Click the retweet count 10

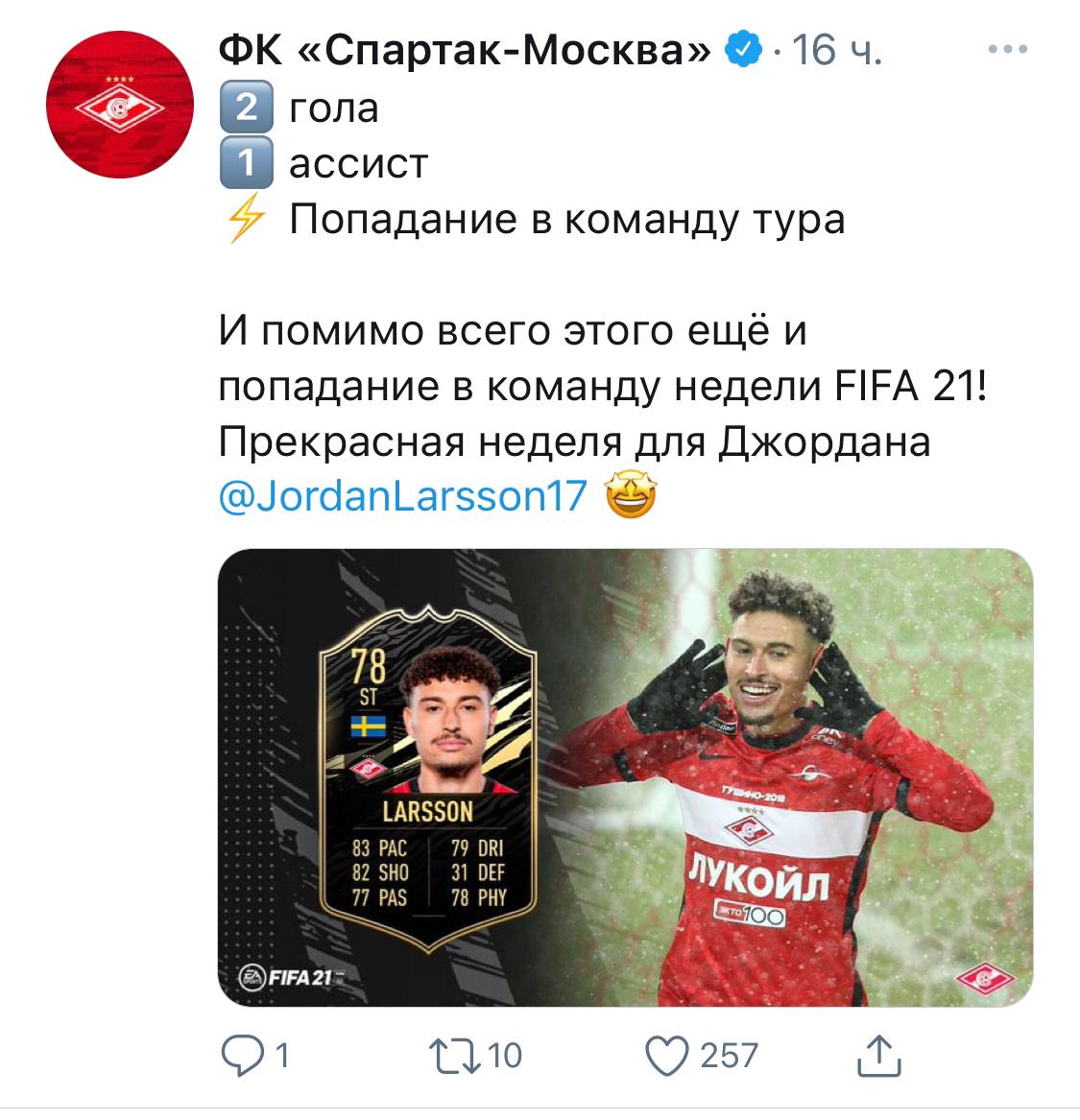click(504, 1056)
